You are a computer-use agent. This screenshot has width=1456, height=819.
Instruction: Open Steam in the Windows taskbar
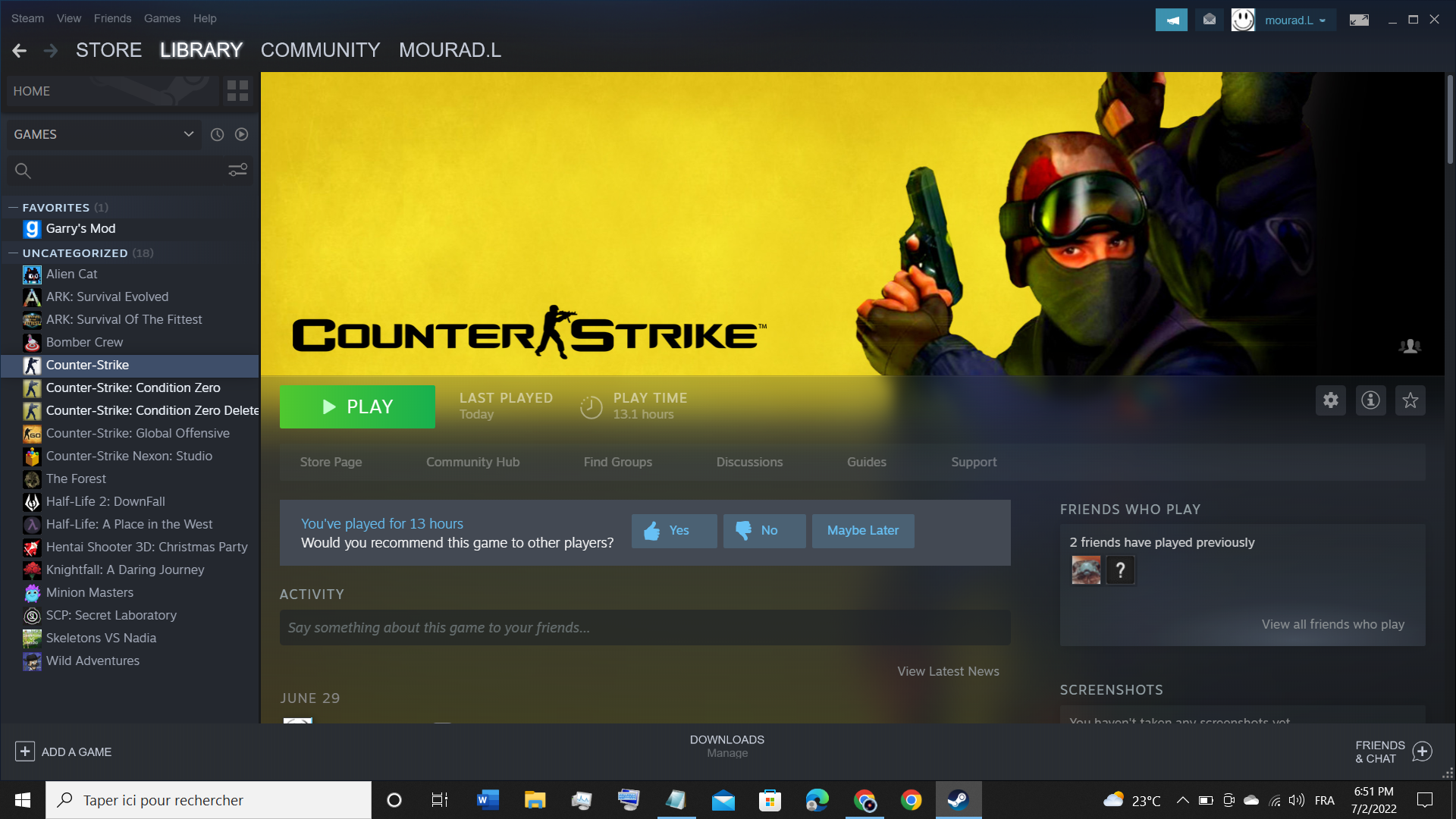958,800
